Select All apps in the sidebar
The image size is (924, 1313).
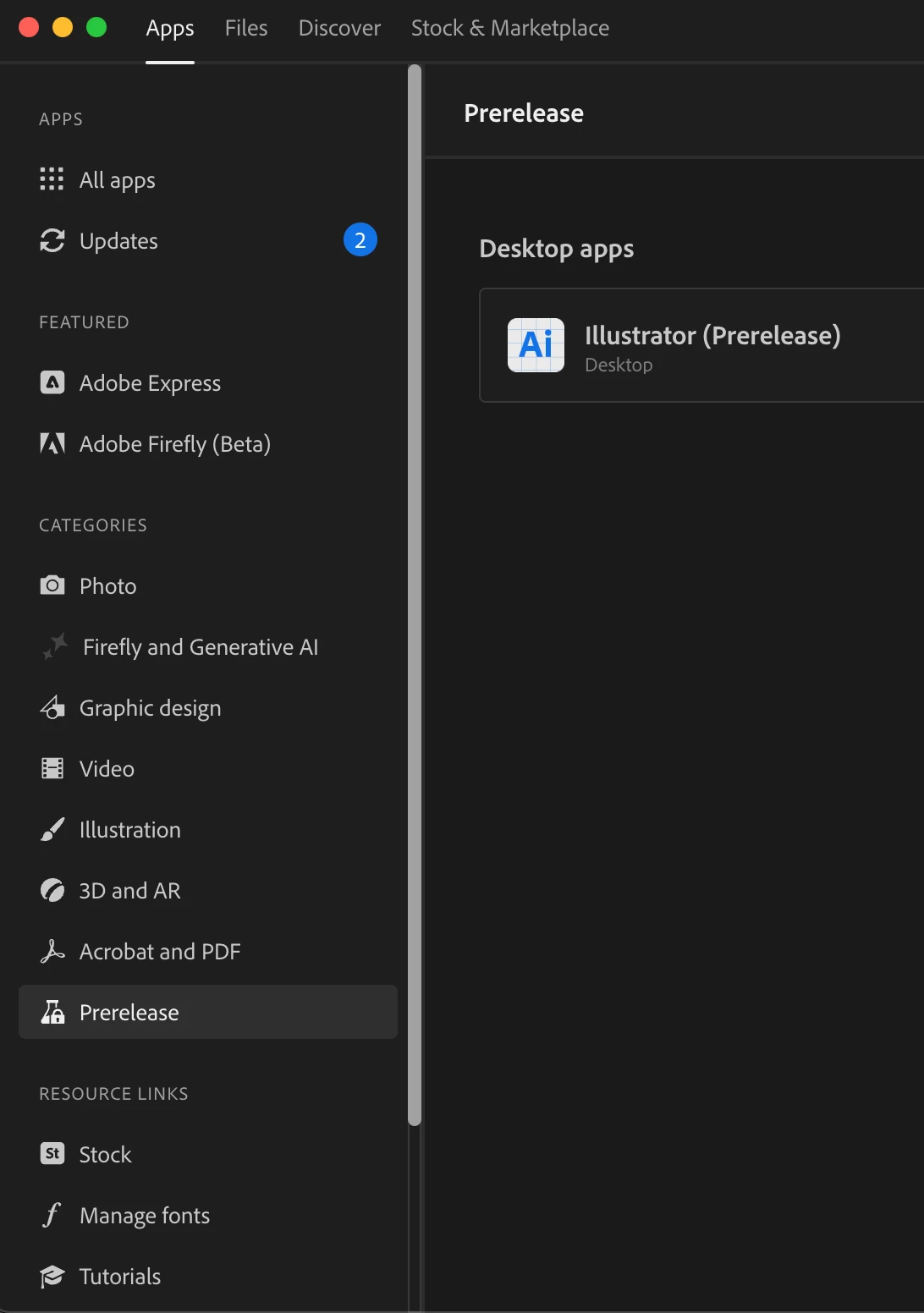pyautogui.click(x=208, y=180)
